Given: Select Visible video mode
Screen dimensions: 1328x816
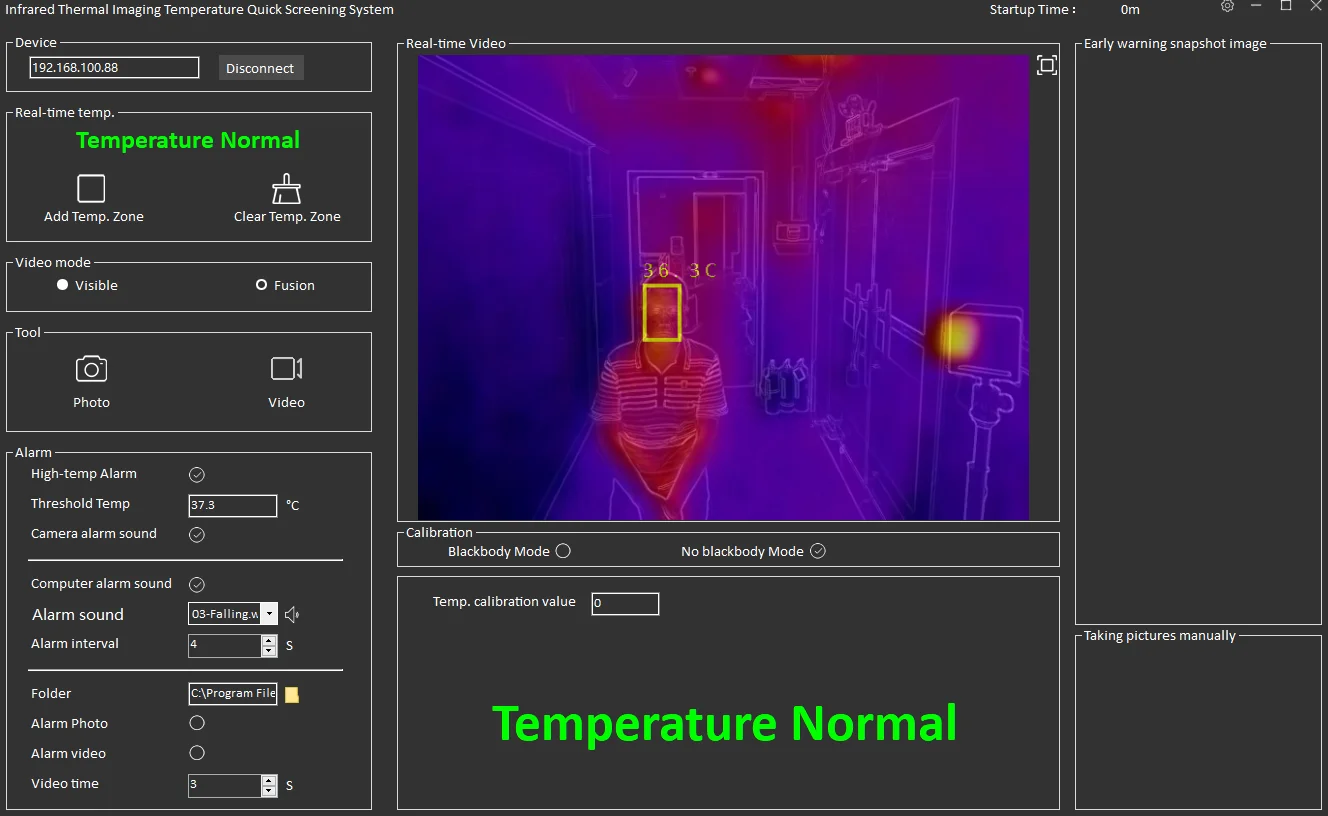Looking at the screenshot, I should point(63,285).
